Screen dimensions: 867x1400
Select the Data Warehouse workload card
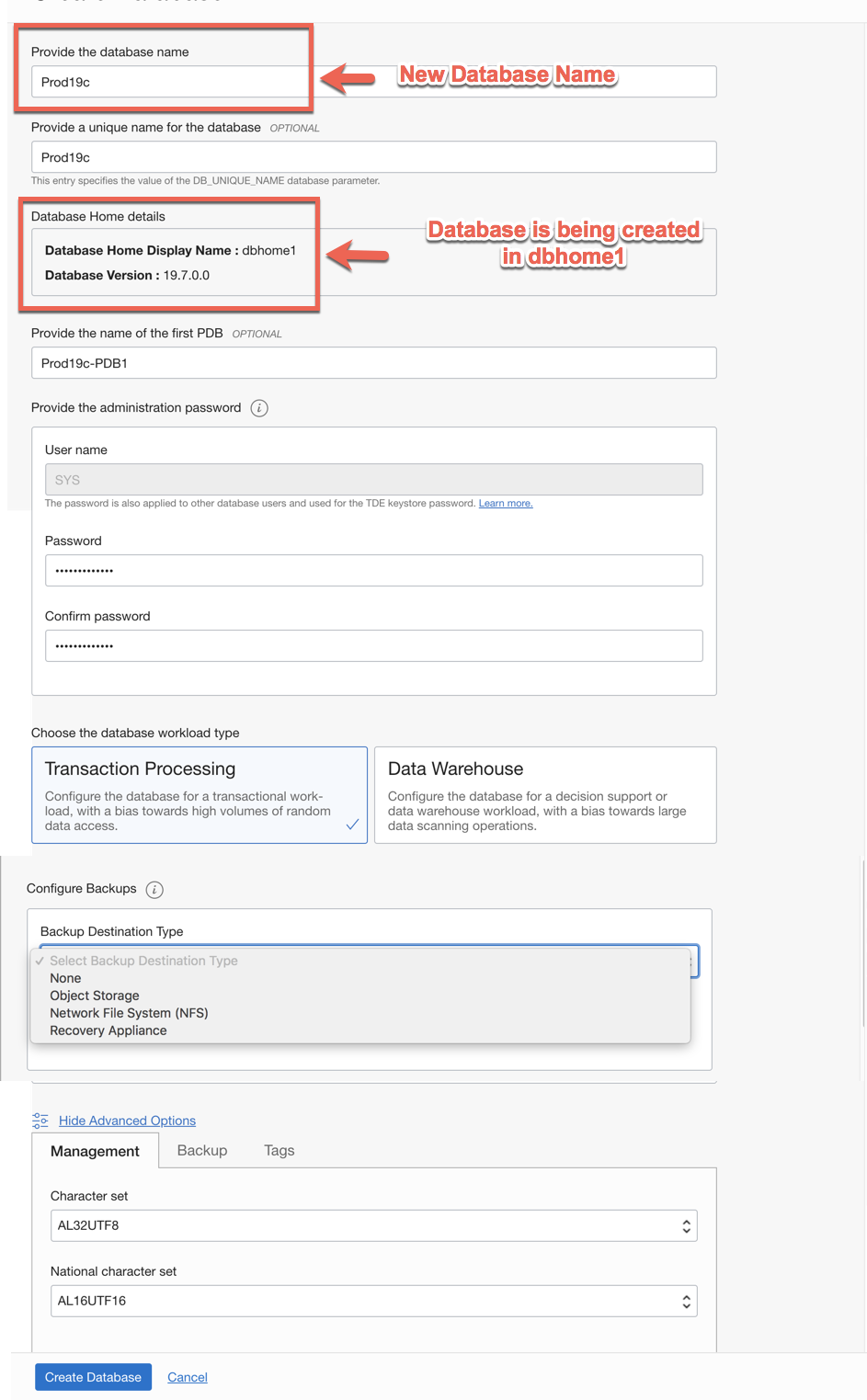coord(545,795)
